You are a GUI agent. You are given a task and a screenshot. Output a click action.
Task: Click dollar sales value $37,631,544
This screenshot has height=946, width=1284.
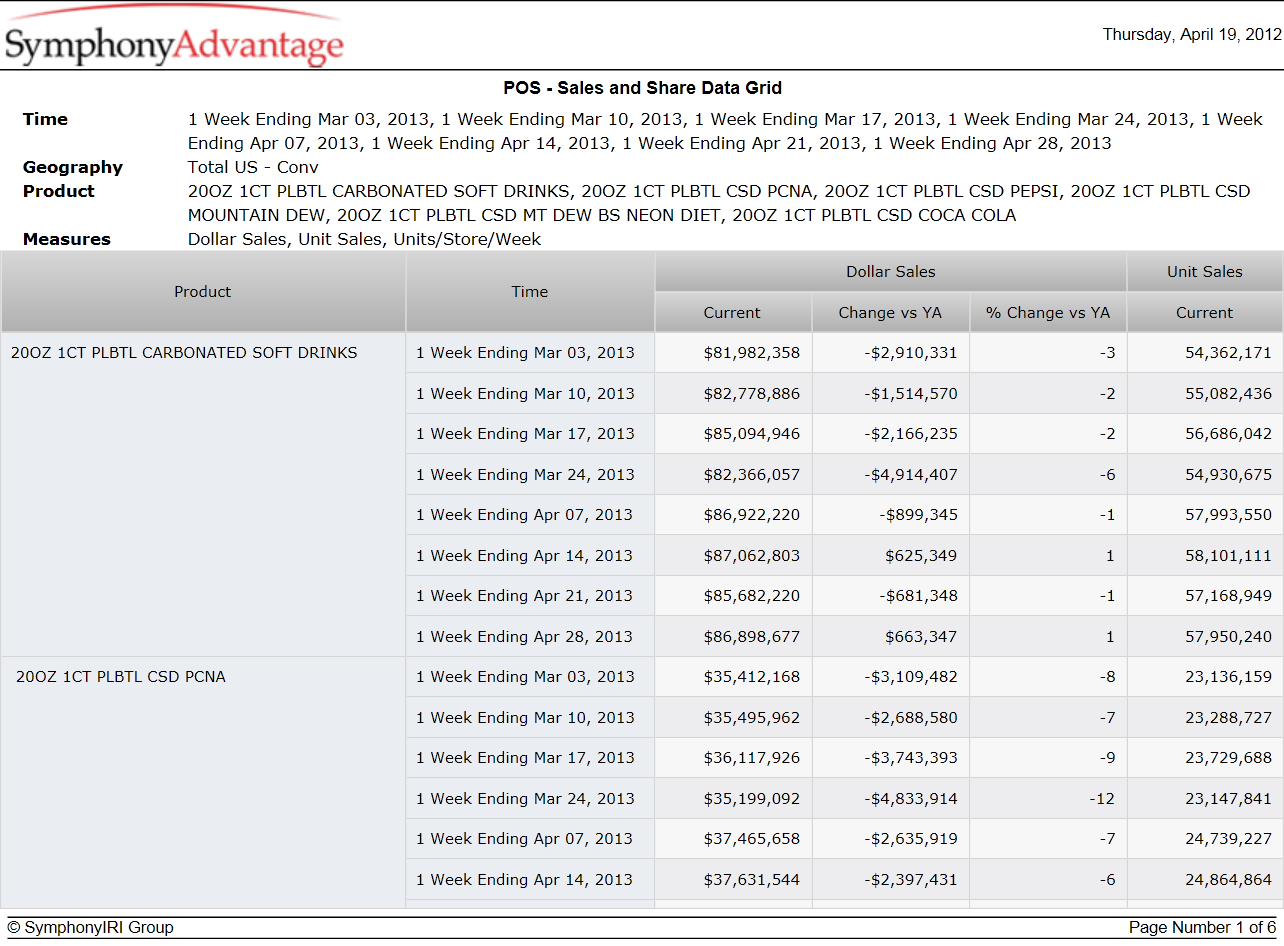pos(752,880)
